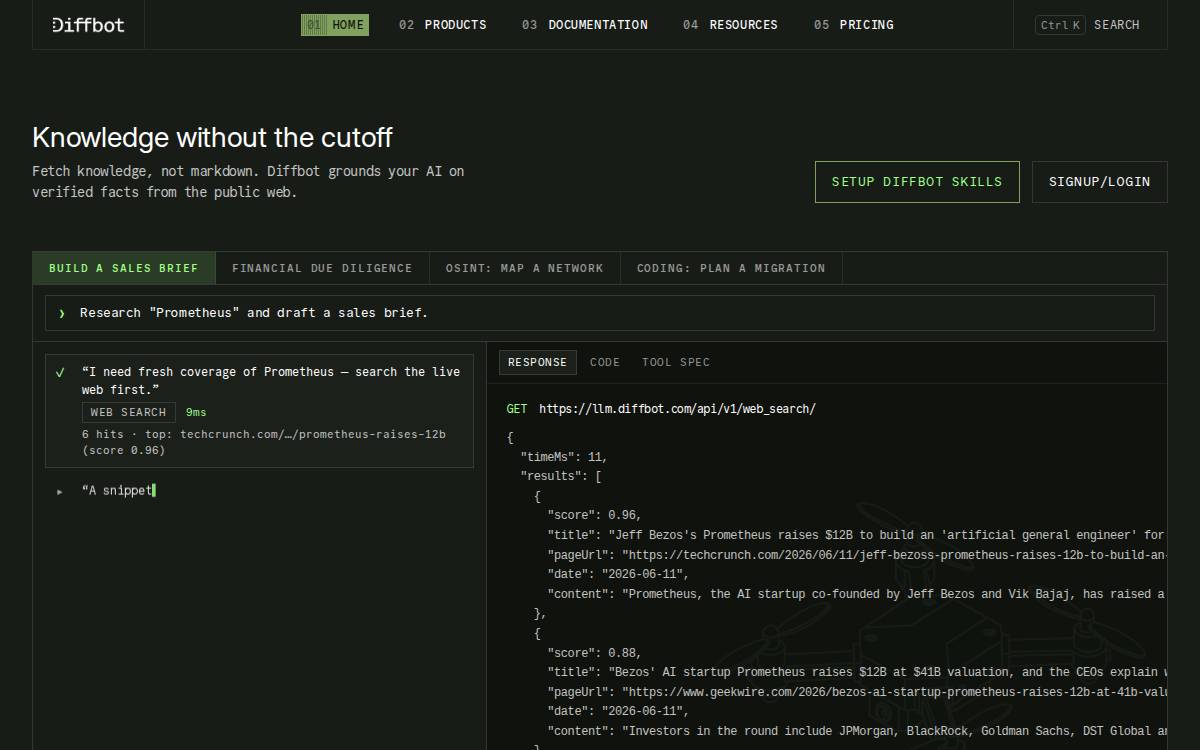Viewport: 1200px width, 750px height.
Task: Select the Build a Sales Brief tab
Action: pos(124,268)
